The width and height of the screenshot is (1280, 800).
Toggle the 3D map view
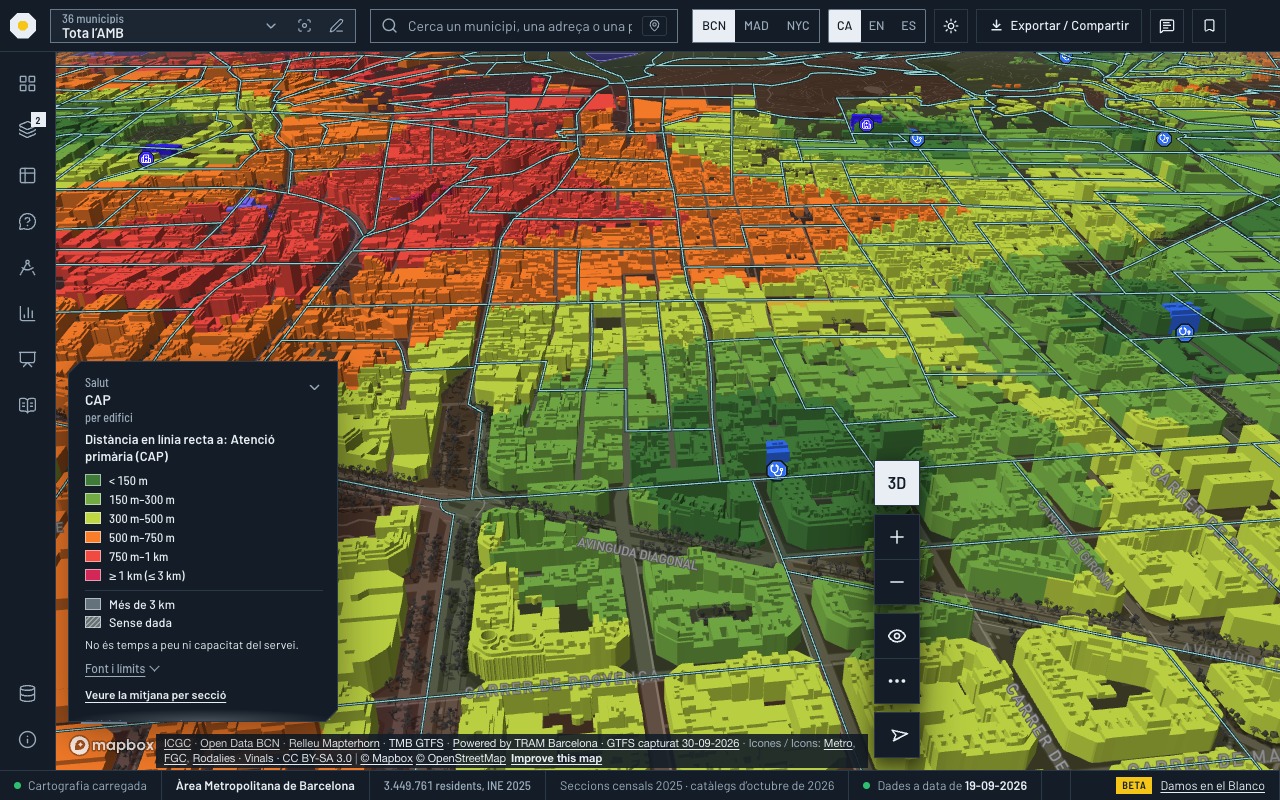point(897,483)
